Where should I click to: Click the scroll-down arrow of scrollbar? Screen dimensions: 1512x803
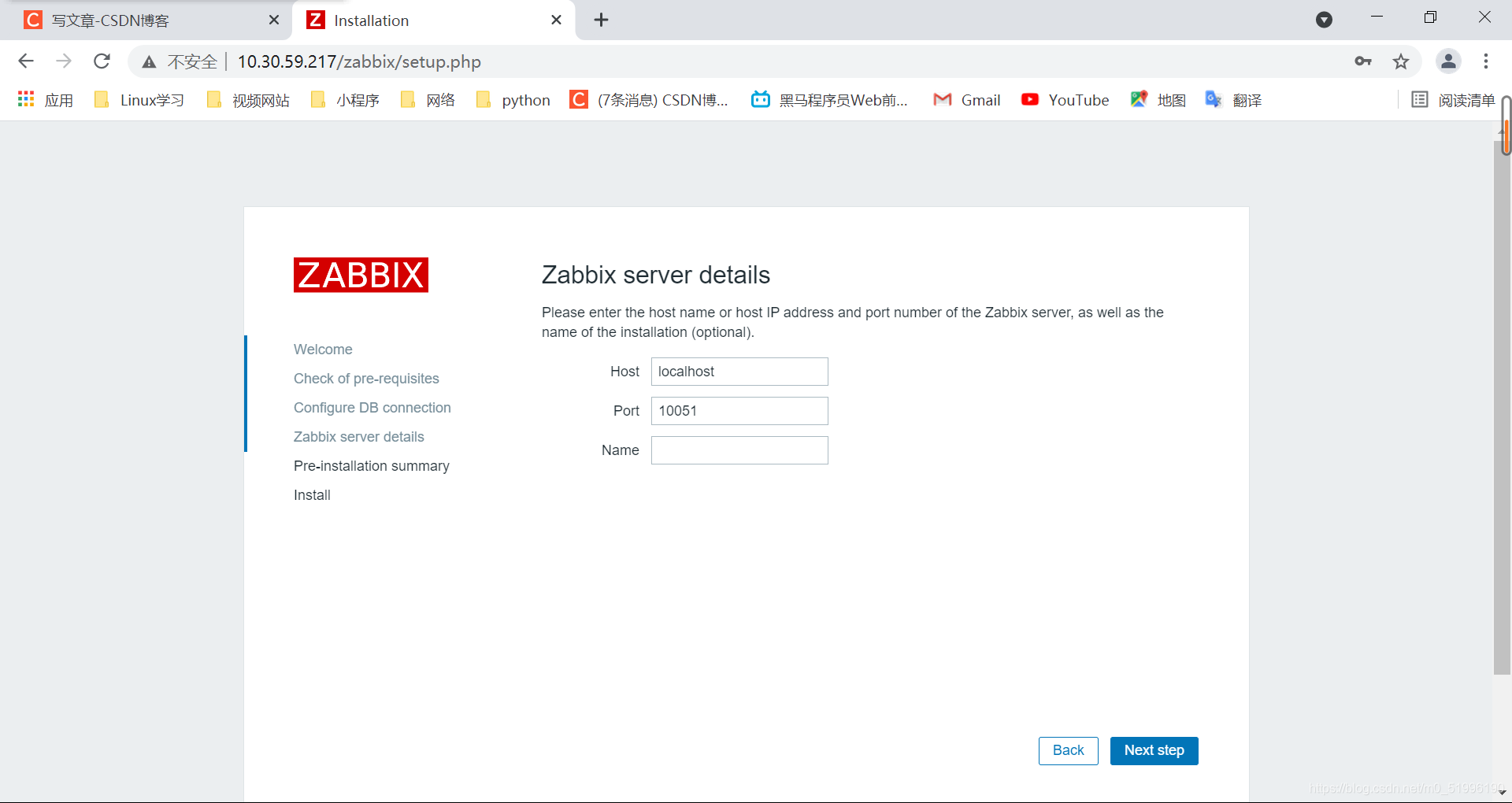1502,794
